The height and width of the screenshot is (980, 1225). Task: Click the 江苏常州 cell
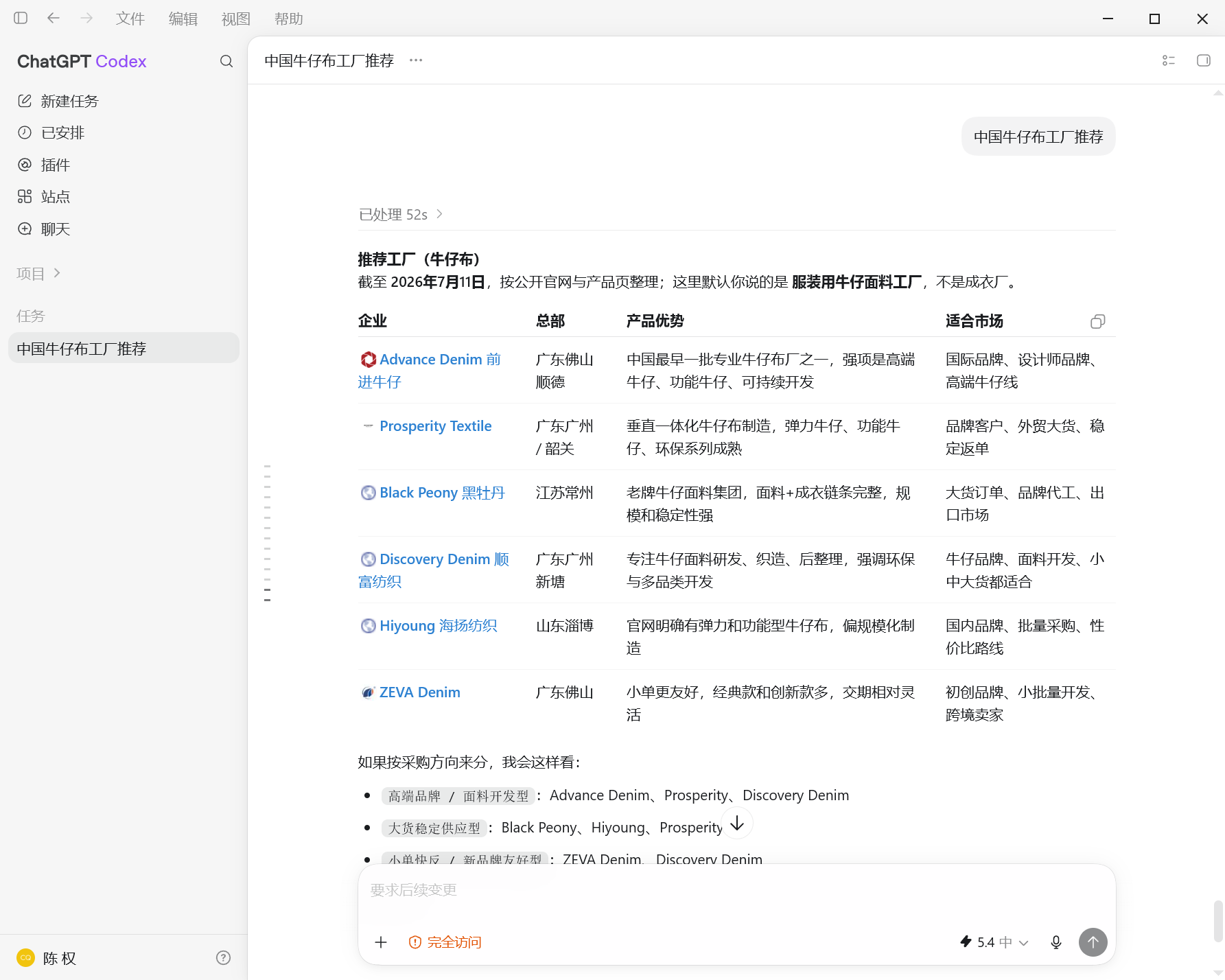click(564, 493)
